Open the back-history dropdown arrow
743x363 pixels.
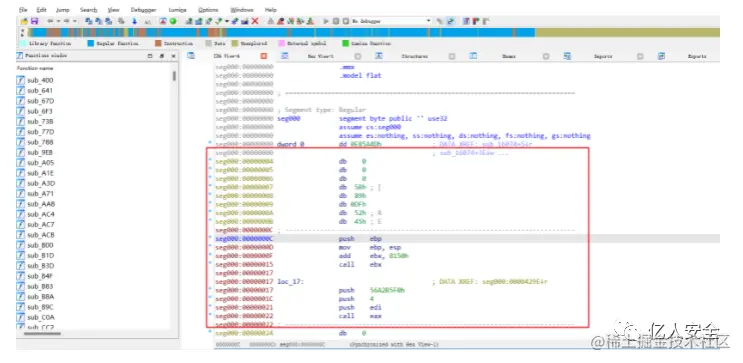(x=58, y=21)
